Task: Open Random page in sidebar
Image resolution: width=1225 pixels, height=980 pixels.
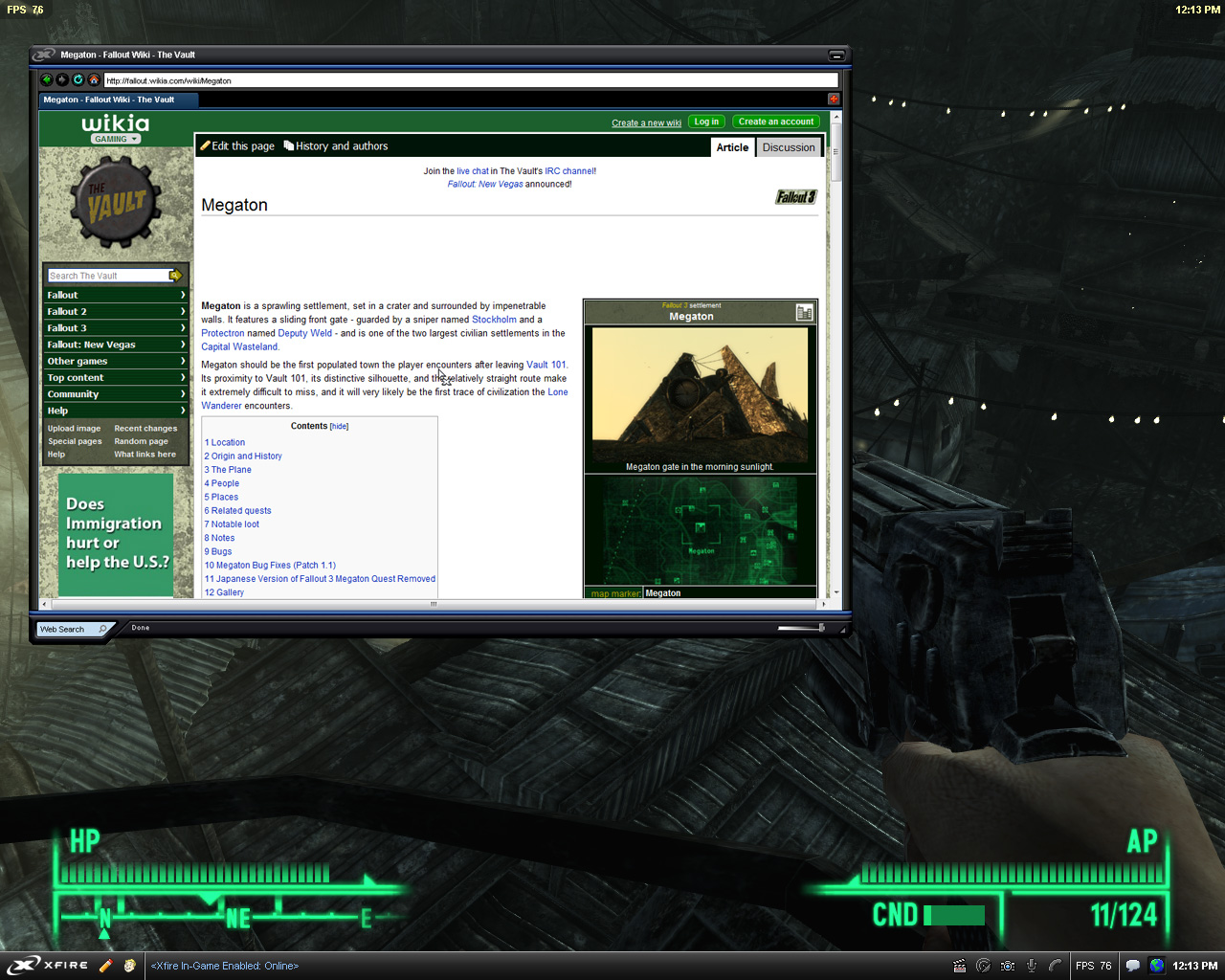Action: (141, 441)
